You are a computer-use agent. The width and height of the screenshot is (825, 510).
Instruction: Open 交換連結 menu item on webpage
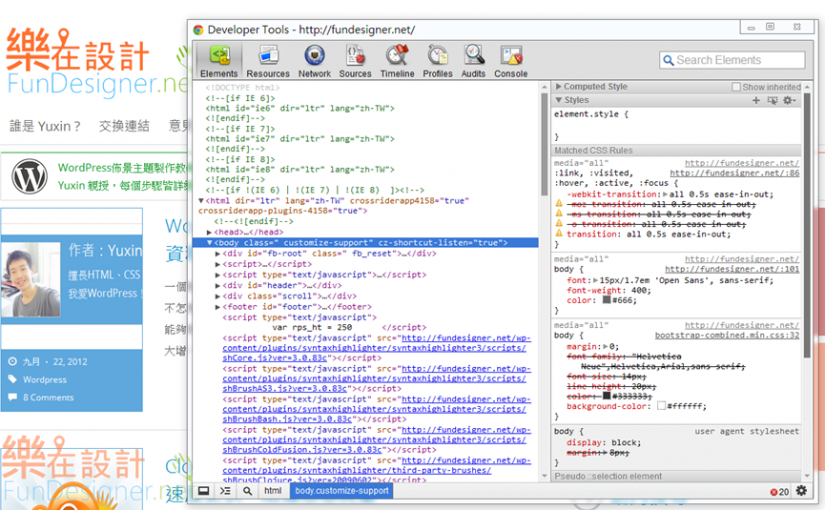click(124, 126)
